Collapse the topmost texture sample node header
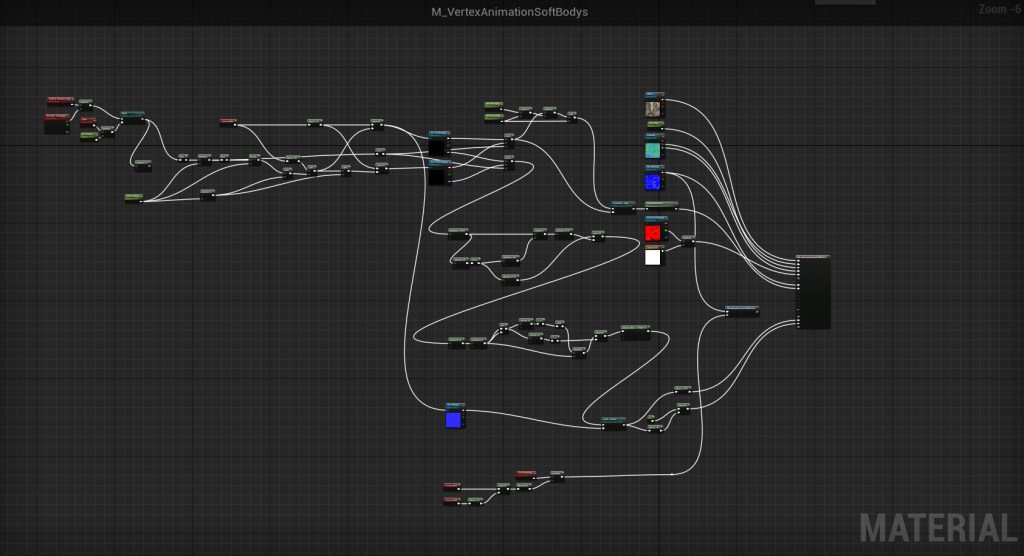Image resolution: width=1024 pixels, height=556 pixels. [x=661, y=93]
